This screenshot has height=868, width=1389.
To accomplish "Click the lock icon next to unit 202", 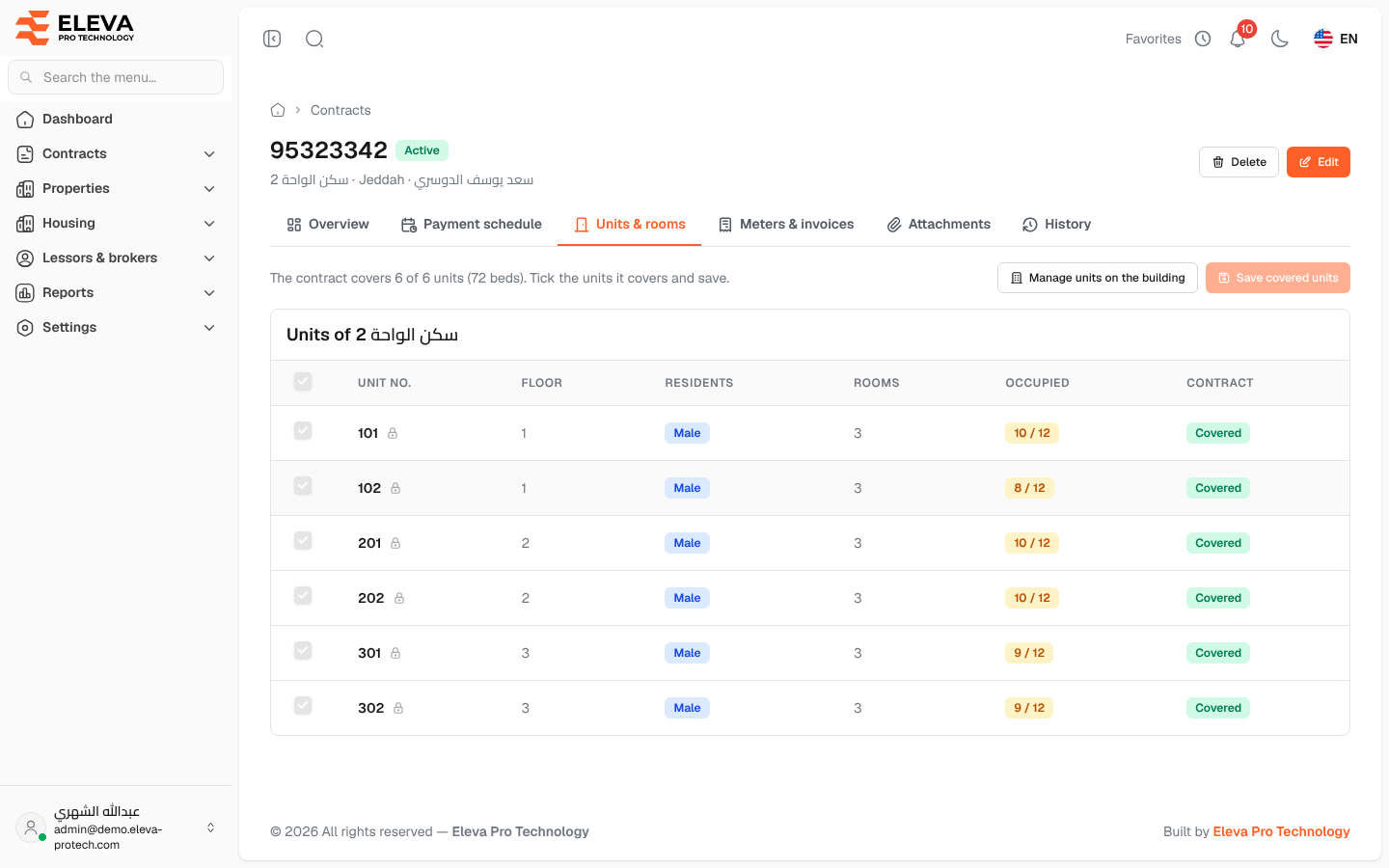I will [x=399, y=598].
